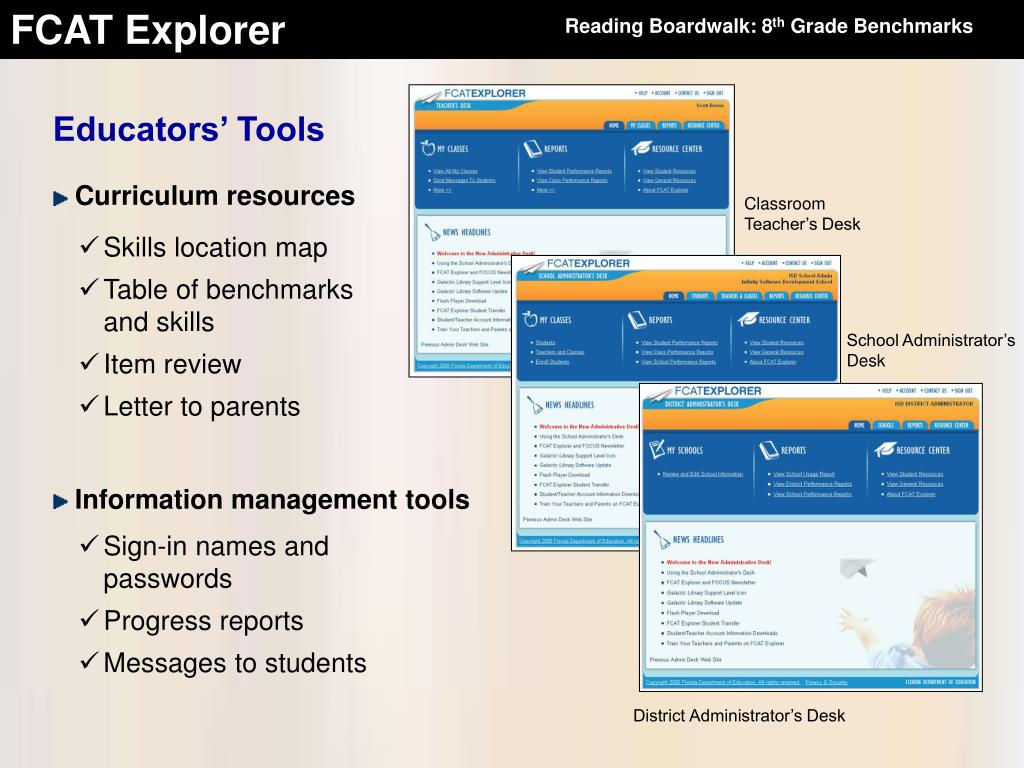Image resolution: width=1024 pixels, height=768 pixels.
Task: Click the District Administrator's Desk caption
Action: pos(739,715)
